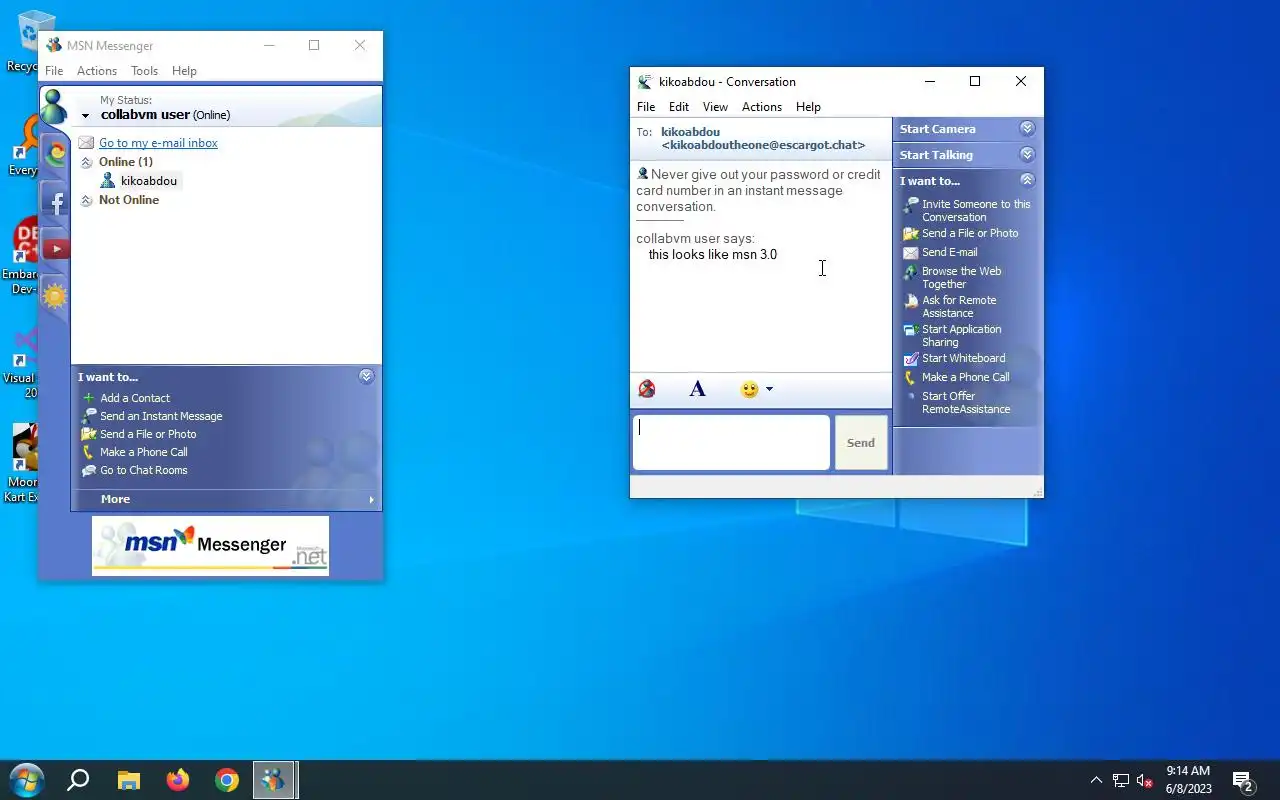This screenshot has width=1280, height=800.
Task: Click Make a Phone Call icon in MSN Messenger
Action: coord(89,452)
